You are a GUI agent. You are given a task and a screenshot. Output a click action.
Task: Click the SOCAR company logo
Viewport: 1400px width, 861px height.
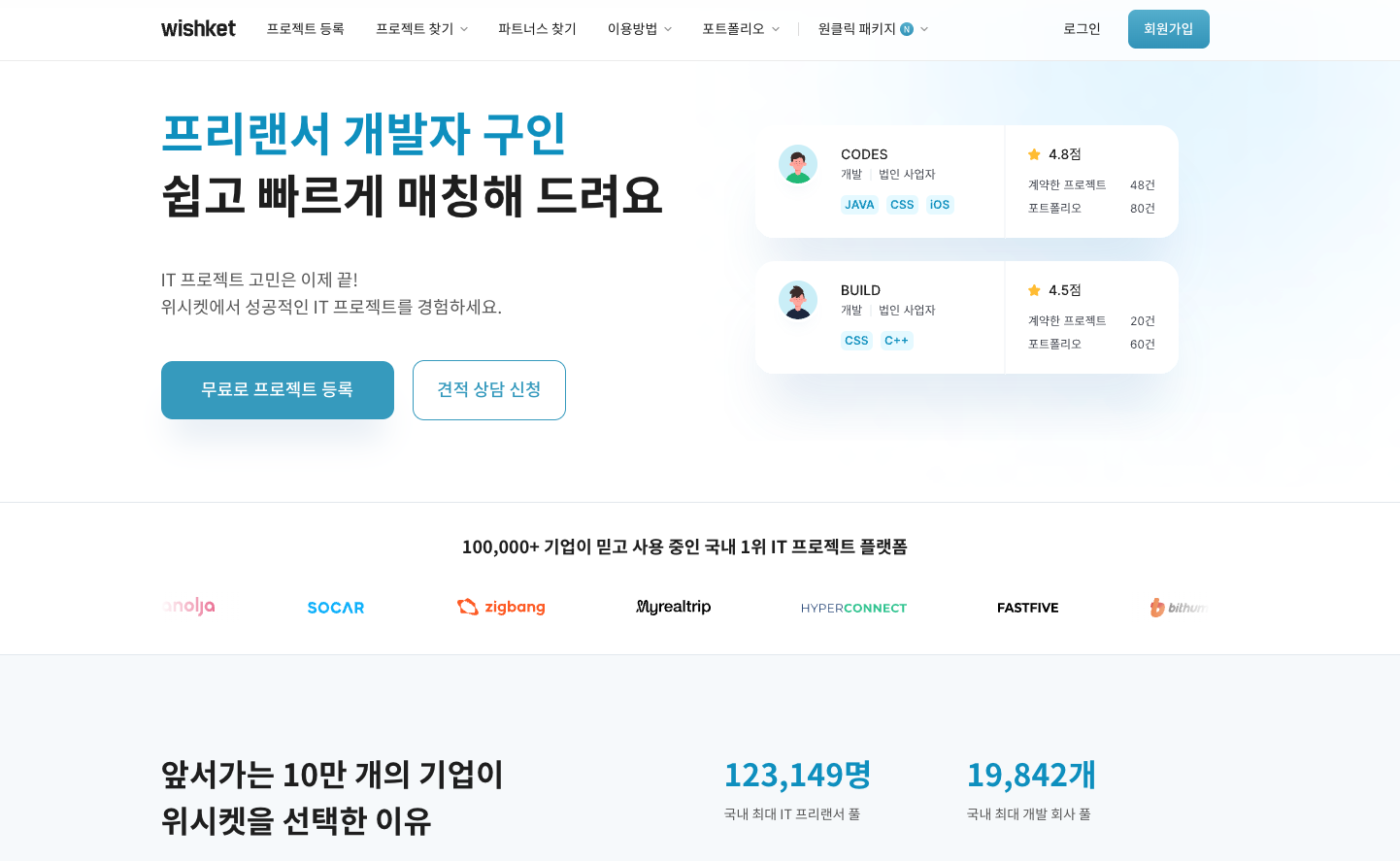[x=335, y=607]
